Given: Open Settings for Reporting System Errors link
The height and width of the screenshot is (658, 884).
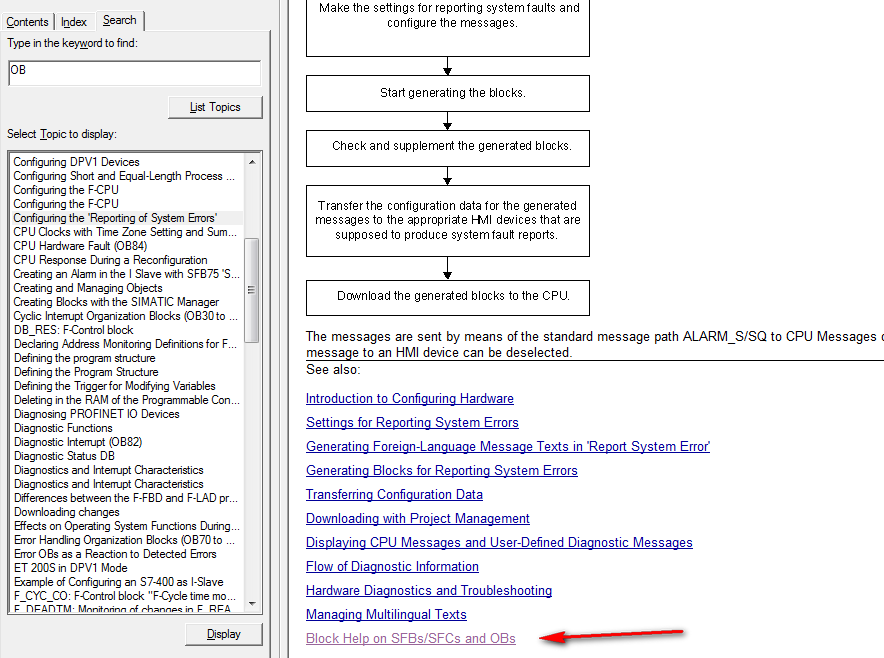Looking at the screenshot, I should 412,422.
